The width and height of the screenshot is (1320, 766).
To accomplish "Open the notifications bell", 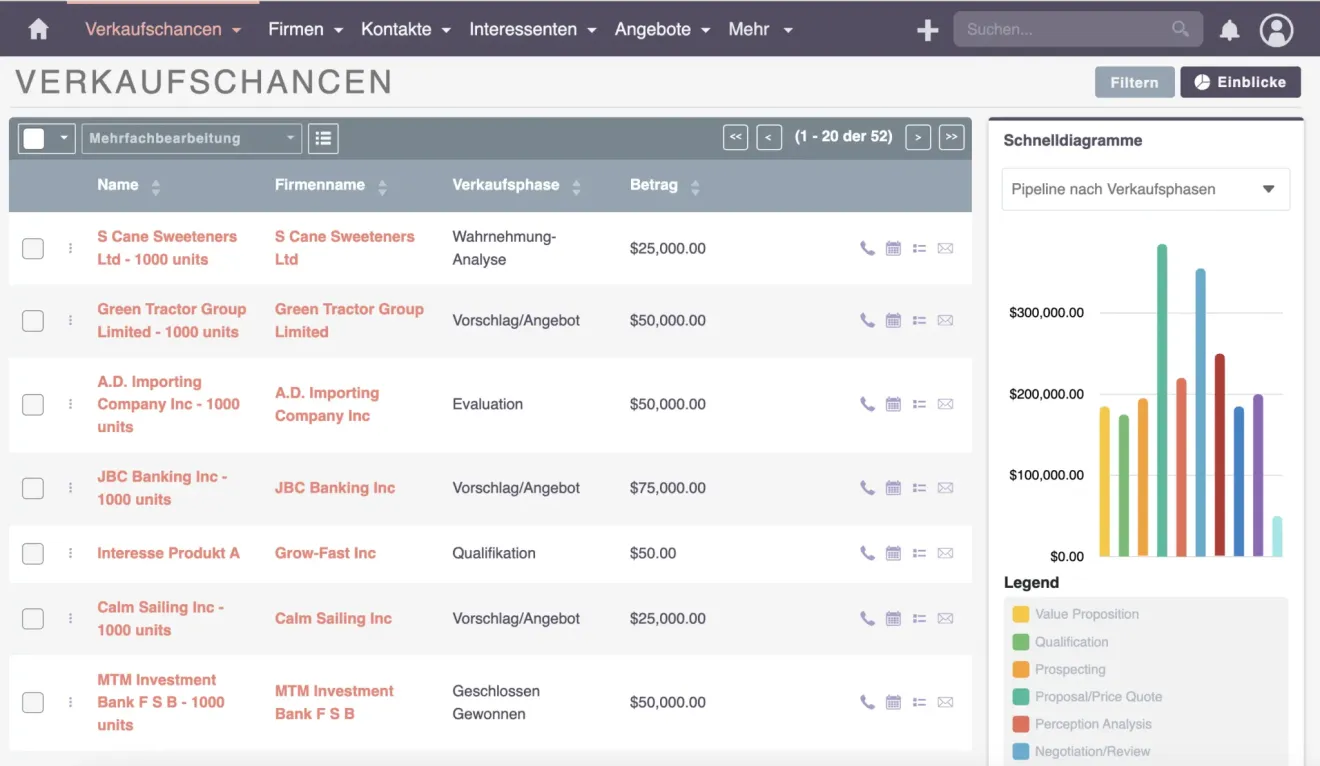I will pos(1229,30).
